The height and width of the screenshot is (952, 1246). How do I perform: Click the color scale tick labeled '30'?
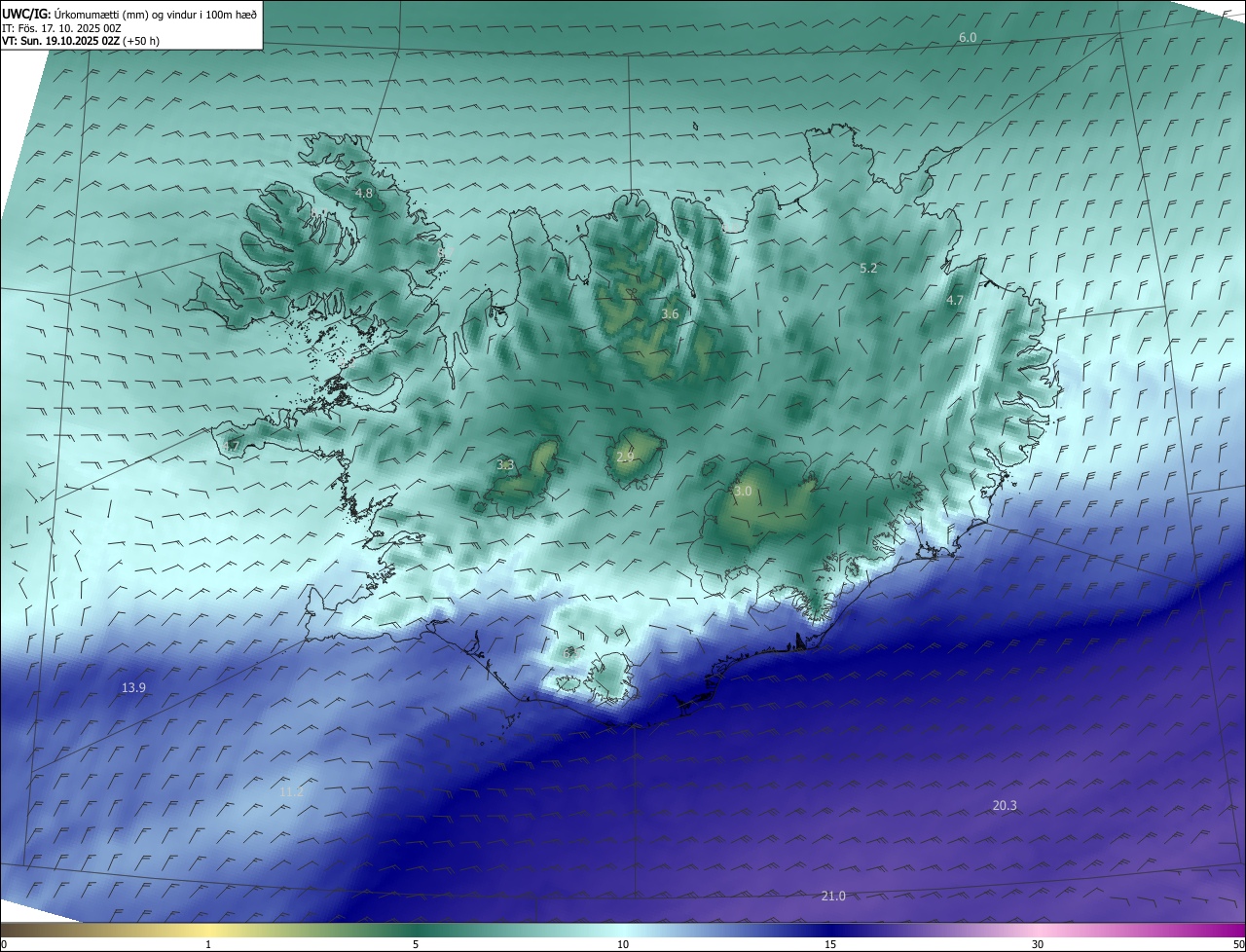[x=1038, y=944]
